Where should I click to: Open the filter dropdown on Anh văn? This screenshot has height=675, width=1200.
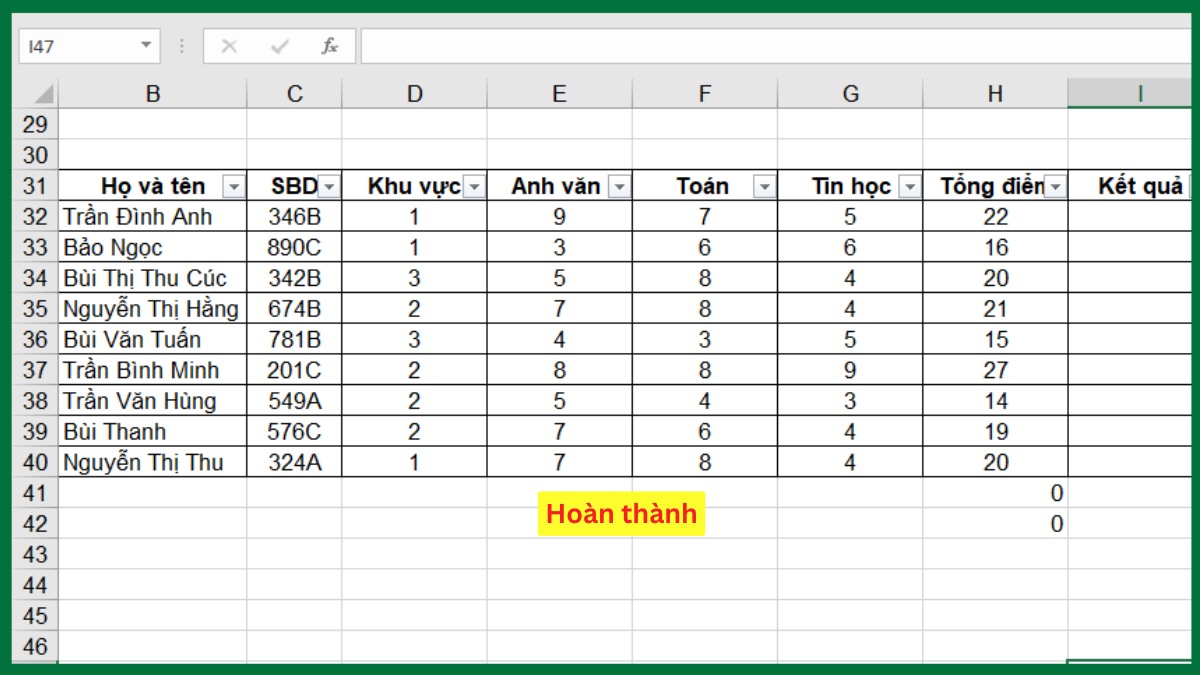(618, 186)
